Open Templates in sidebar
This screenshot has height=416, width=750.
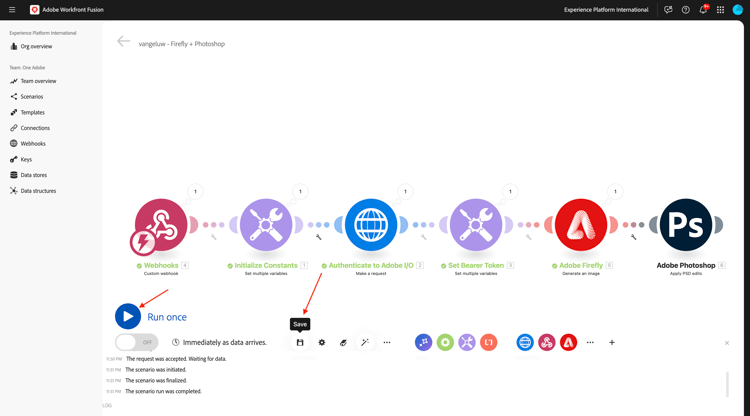click(28, 112)
